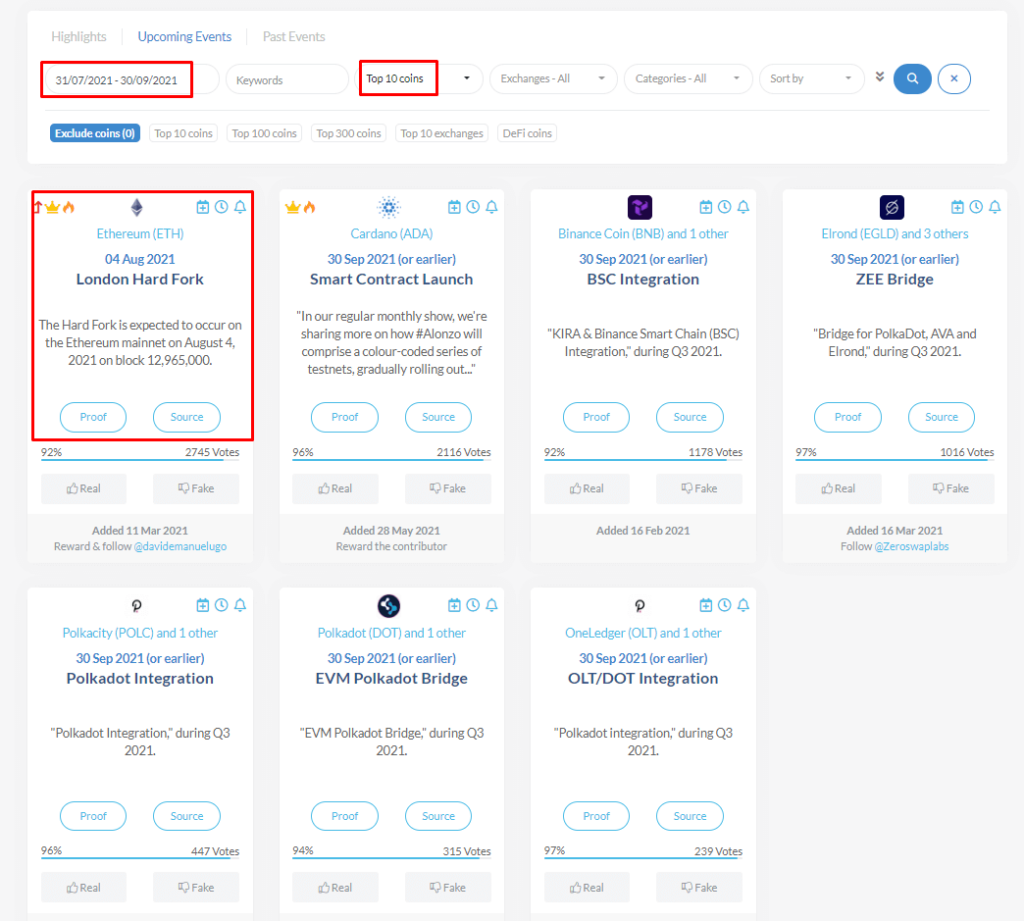Add the Cardano Smart Contract Launch to calendar

tap(454, 207)
